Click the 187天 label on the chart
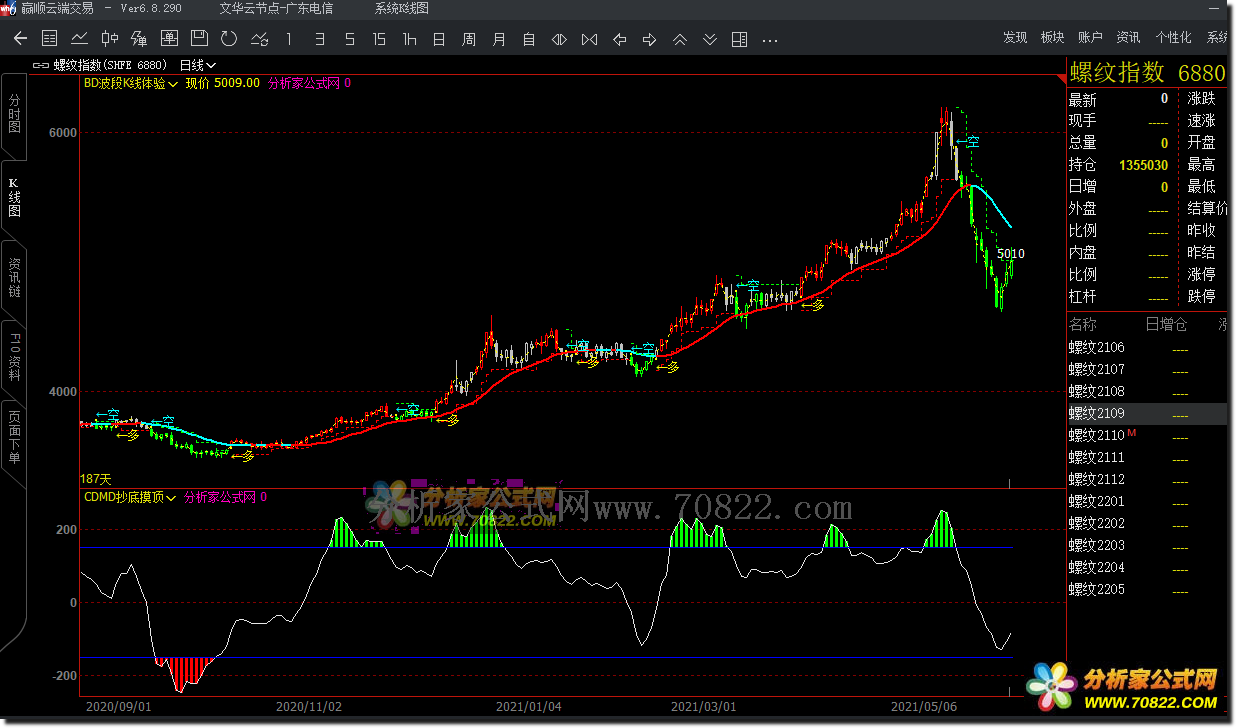1237x728 pixels. pos(96,480)
